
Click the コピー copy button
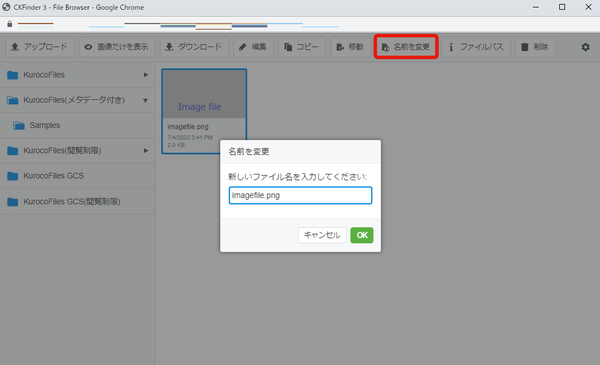point(302,47)
